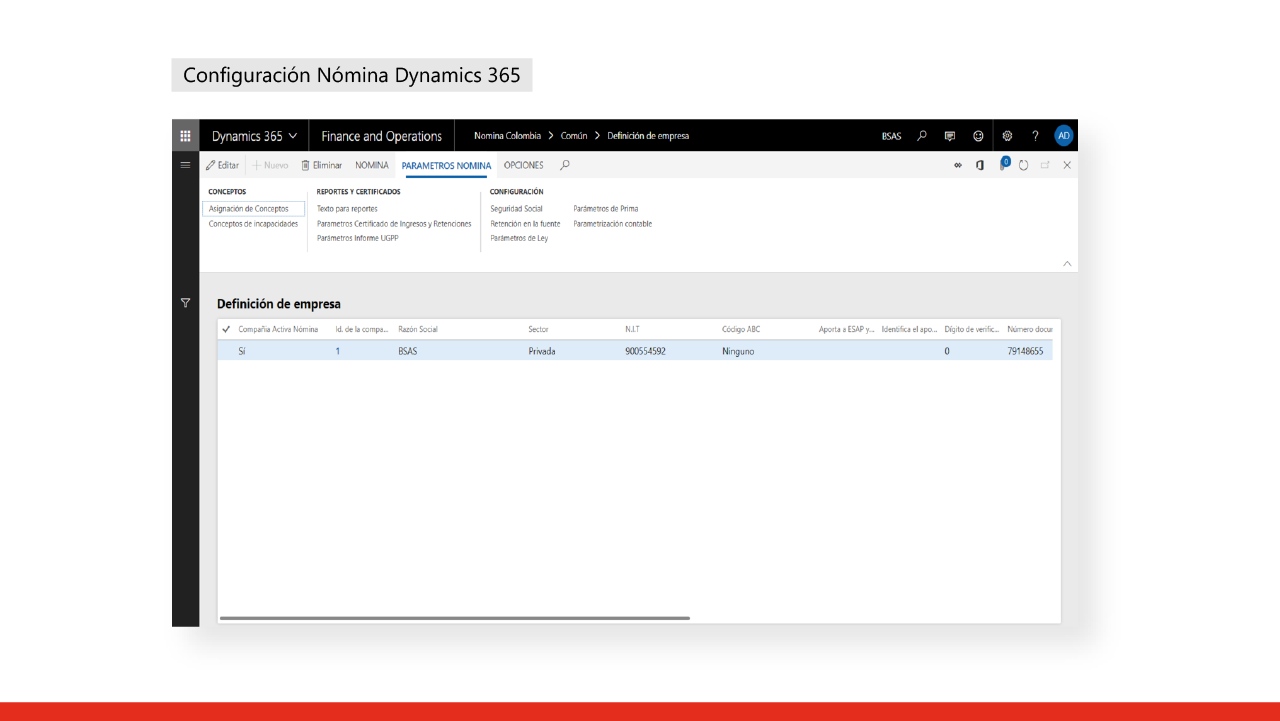Click the 'Privada' Sector cell
The height and width of the screenshot is (721, 1280).
tap(541, 351)
